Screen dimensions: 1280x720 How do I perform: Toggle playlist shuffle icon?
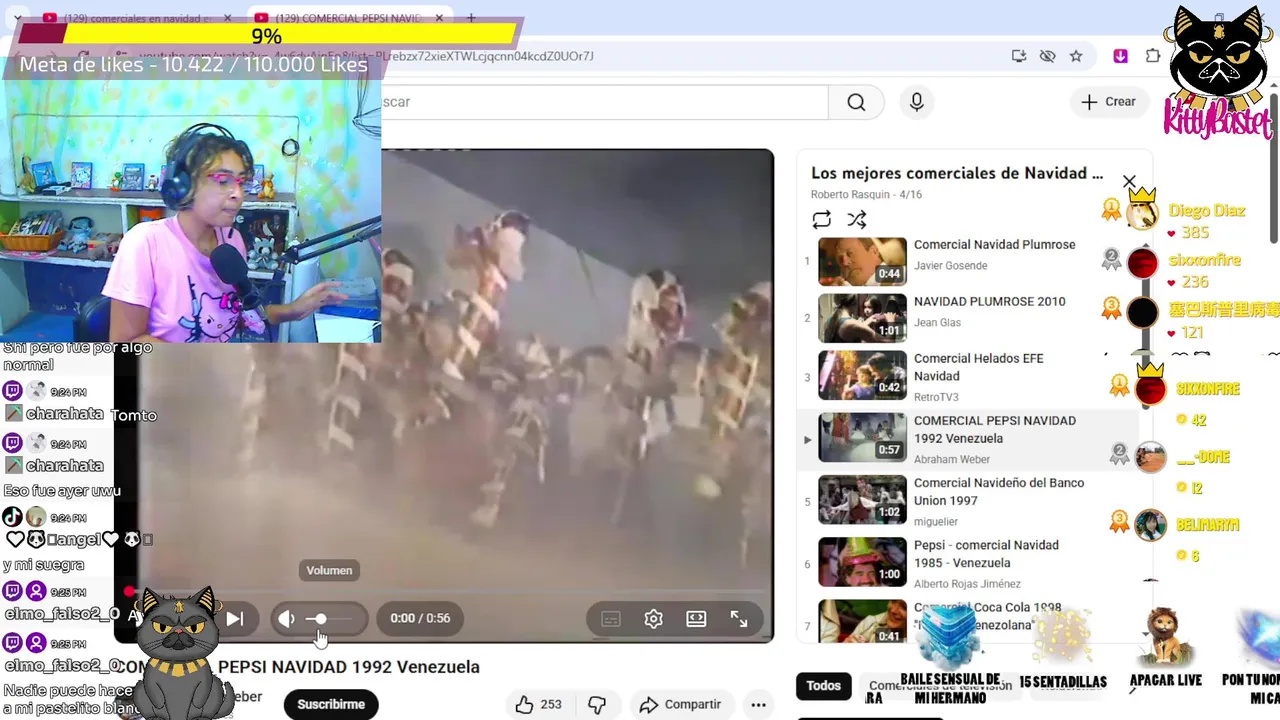tap(857, 220)
